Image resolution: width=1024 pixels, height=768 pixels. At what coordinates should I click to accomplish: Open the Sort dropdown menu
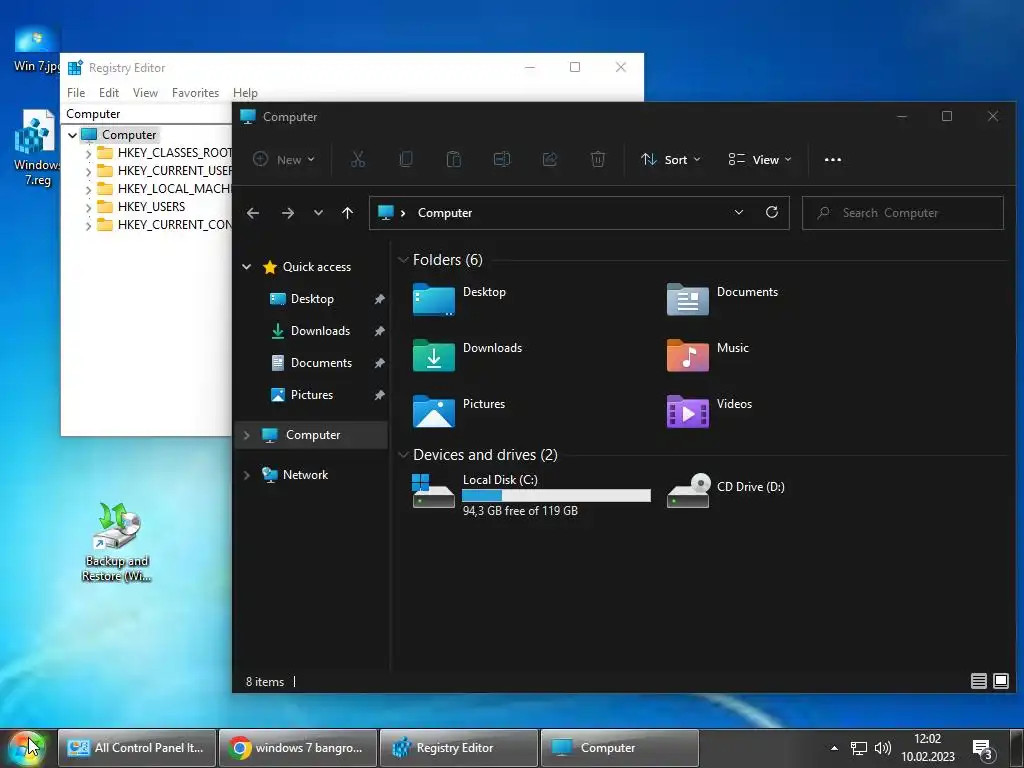coord(671,159)
